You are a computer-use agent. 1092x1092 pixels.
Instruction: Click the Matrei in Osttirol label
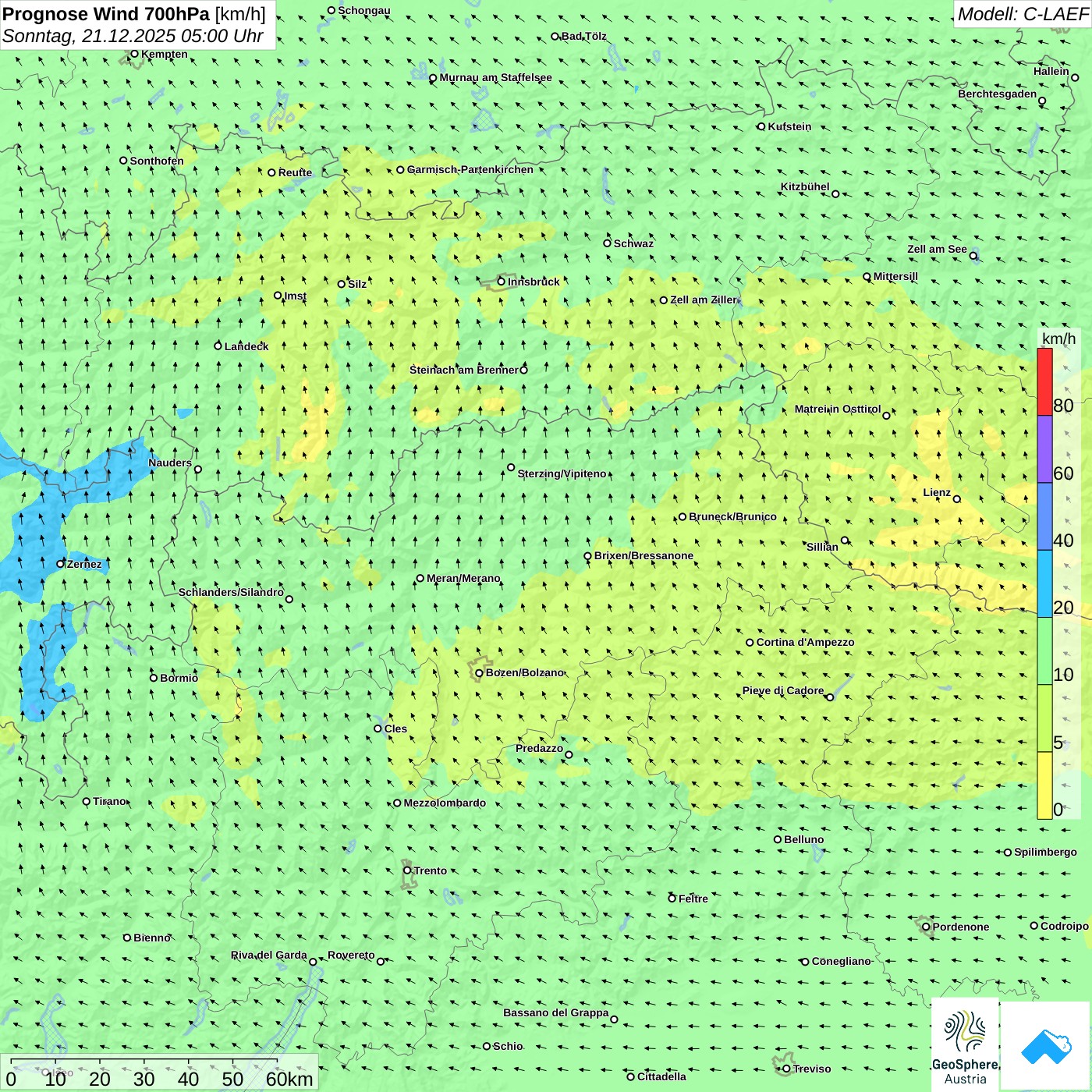[x=838, y=409]
